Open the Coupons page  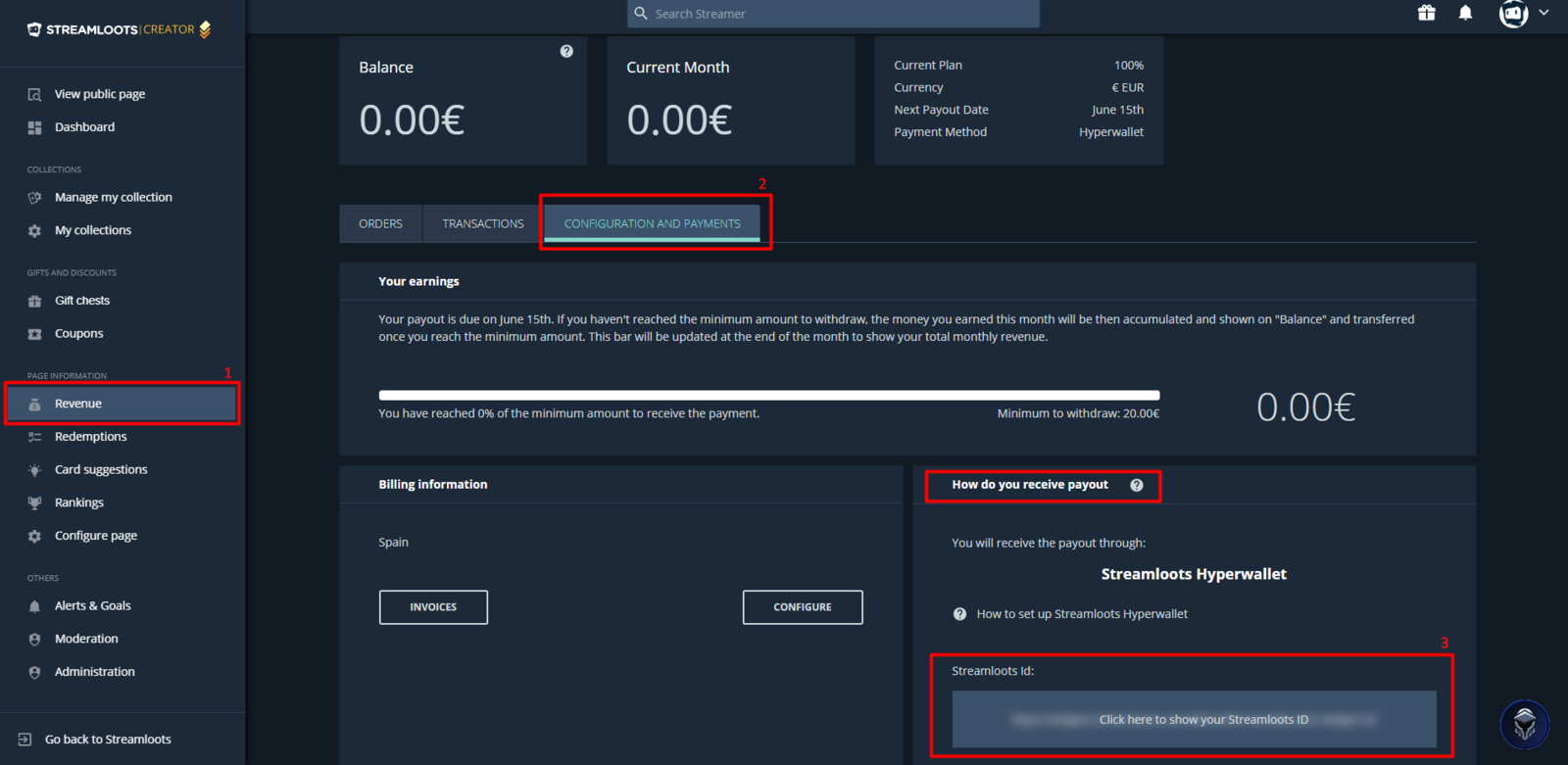[78, 333]
